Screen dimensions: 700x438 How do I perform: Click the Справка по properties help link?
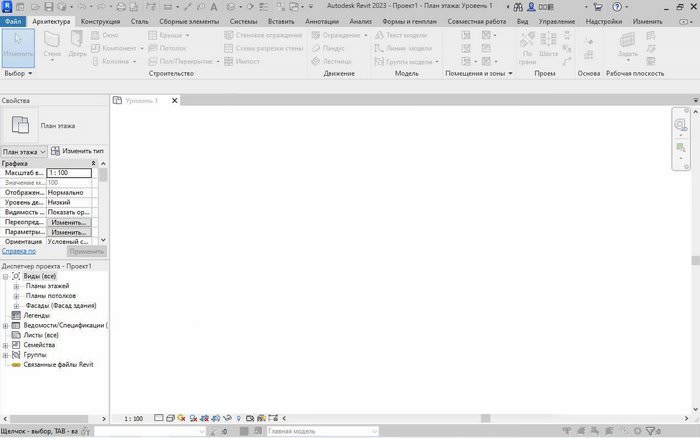tap(18, 251)
